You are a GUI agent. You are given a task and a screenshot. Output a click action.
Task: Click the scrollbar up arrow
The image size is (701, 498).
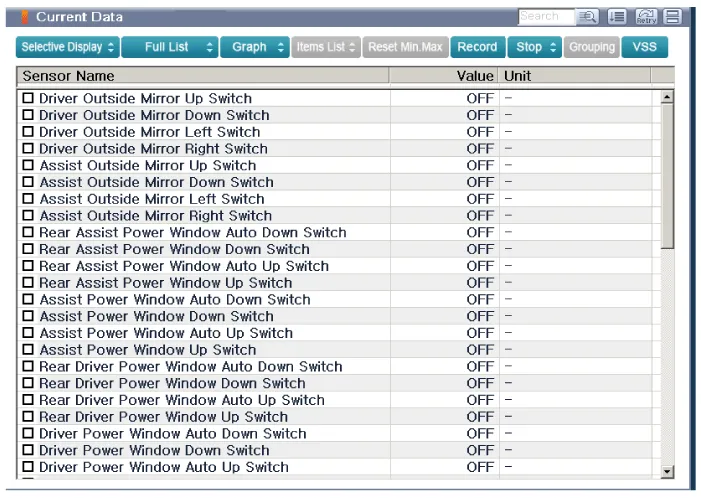tap(668, 97)
